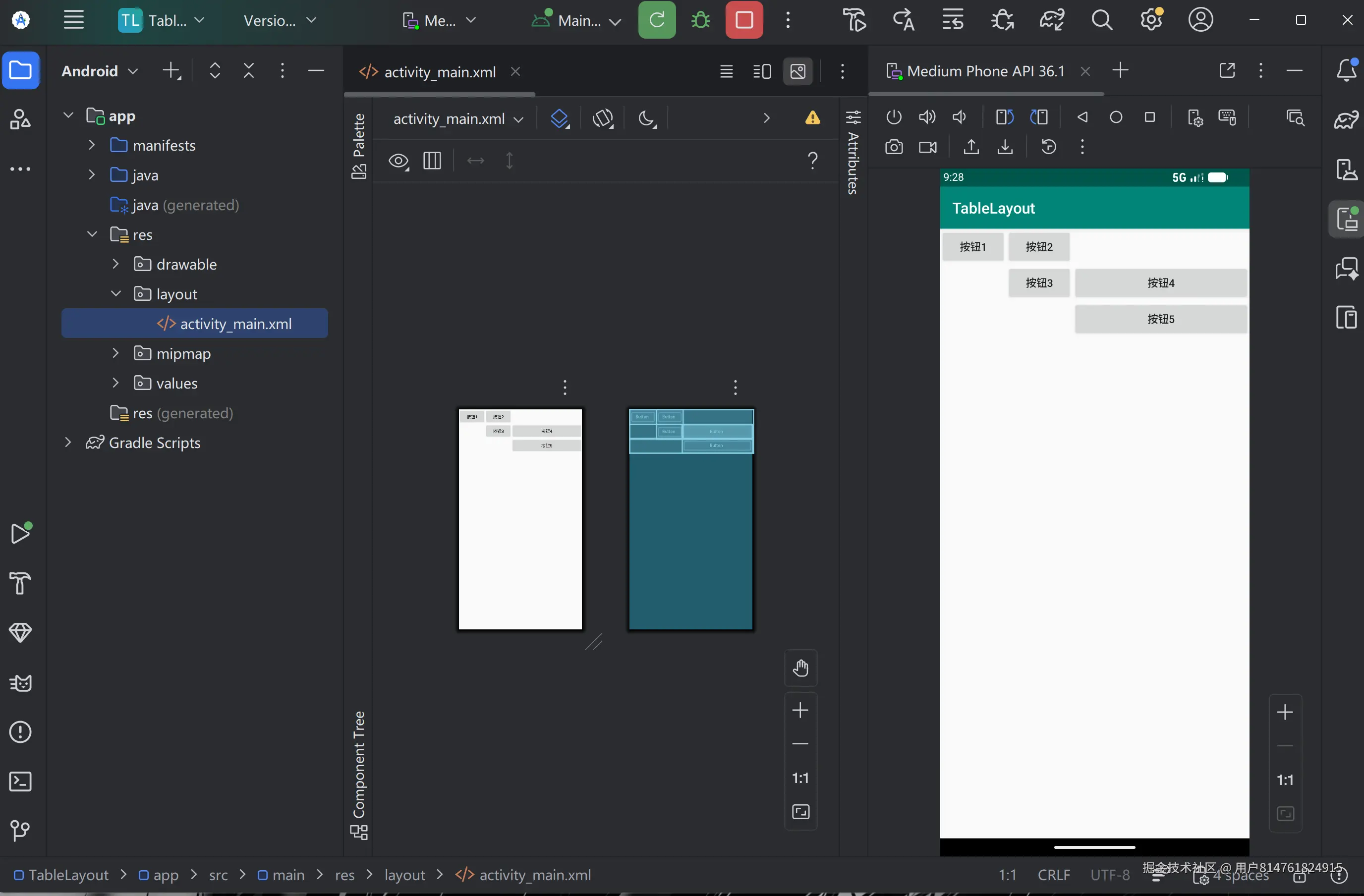The height and width of the screenshot is (896, 1364).
Task: Open IDE settings gear
Action: (1151, 20)
